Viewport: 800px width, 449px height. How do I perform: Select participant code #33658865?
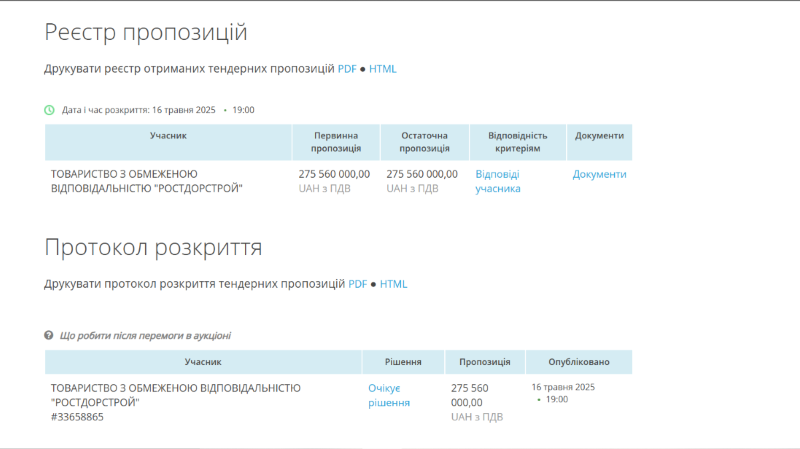point(77,417)
